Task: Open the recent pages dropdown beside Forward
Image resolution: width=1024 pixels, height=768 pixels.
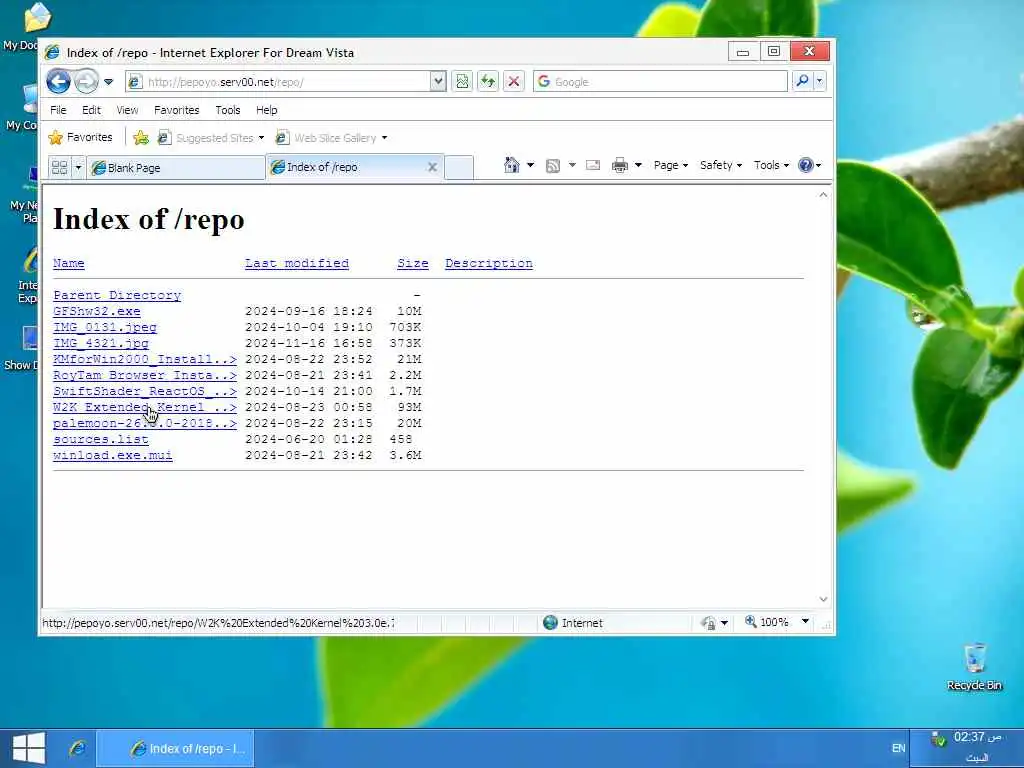Action: coord(108,82)
